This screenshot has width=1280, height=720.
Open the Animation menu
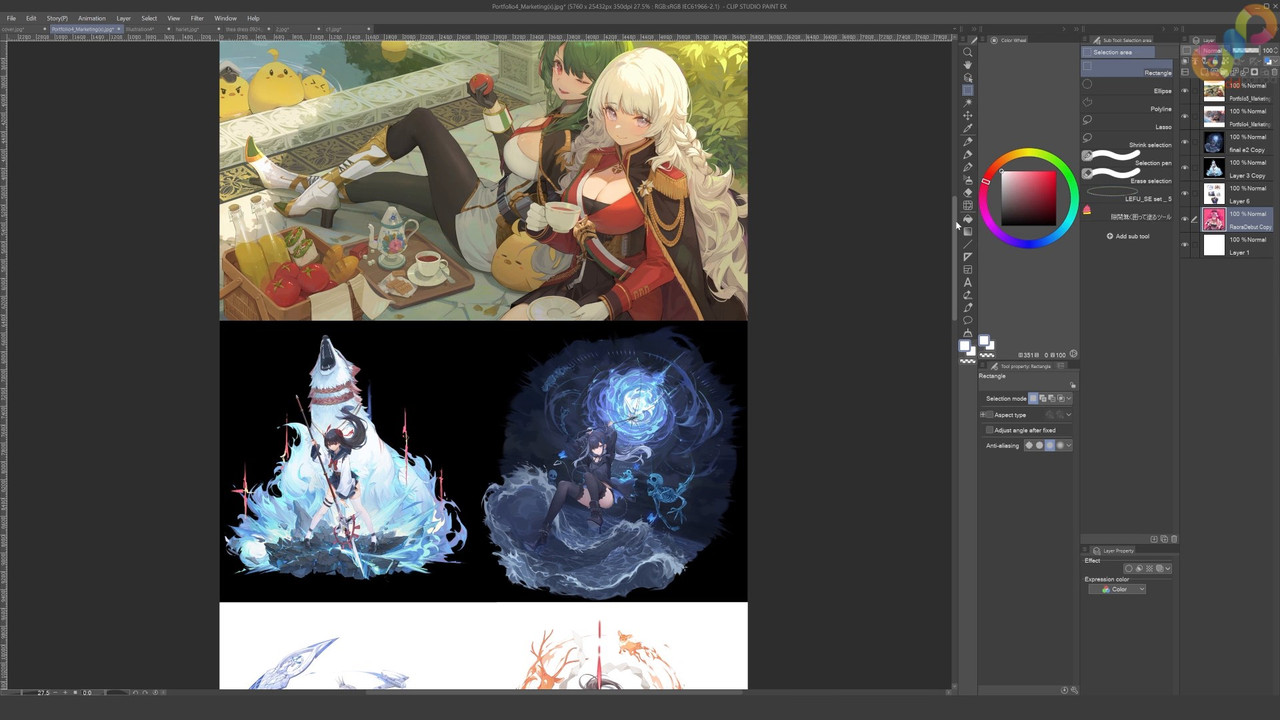(92, 18)
